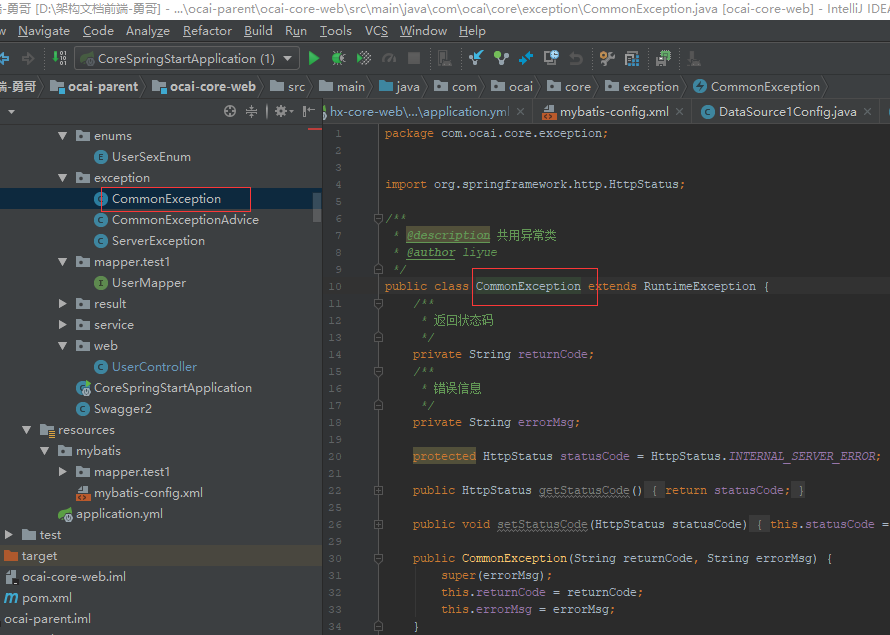
Task: Run with Coverage icon in toolbar
Action: pos(364,58)
